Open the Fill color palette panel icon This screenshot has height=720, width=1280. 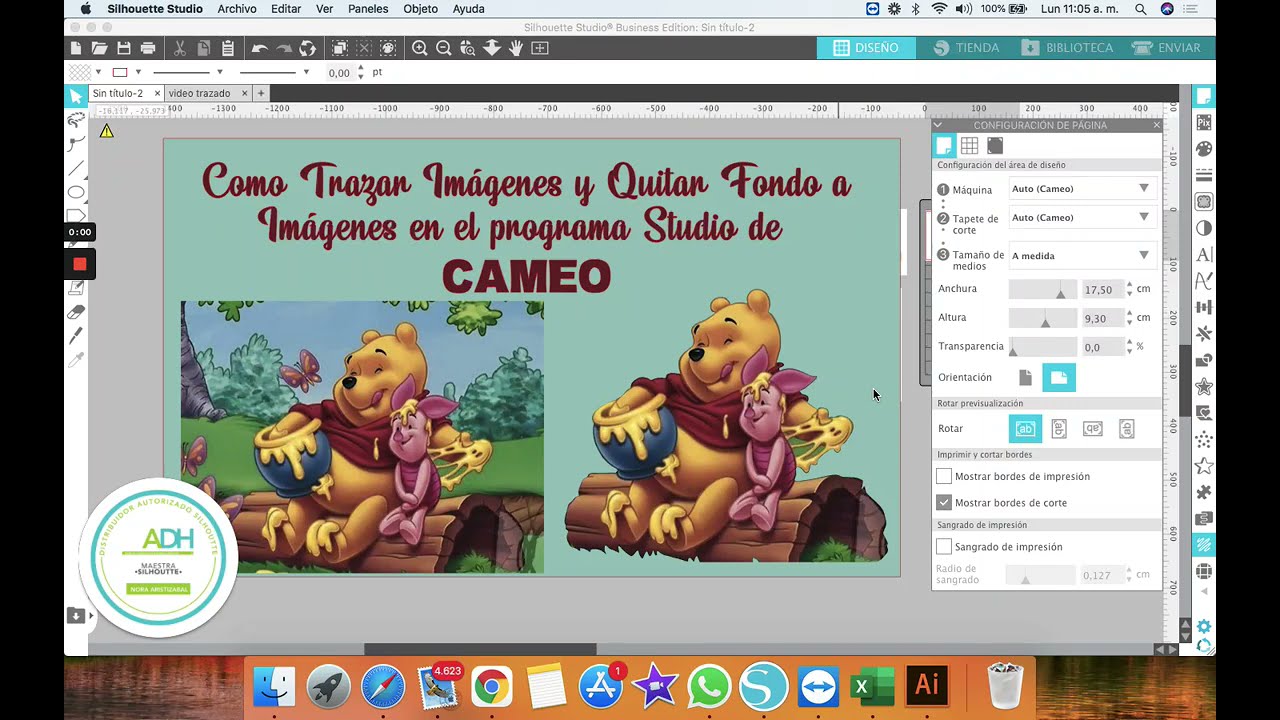1204,148
